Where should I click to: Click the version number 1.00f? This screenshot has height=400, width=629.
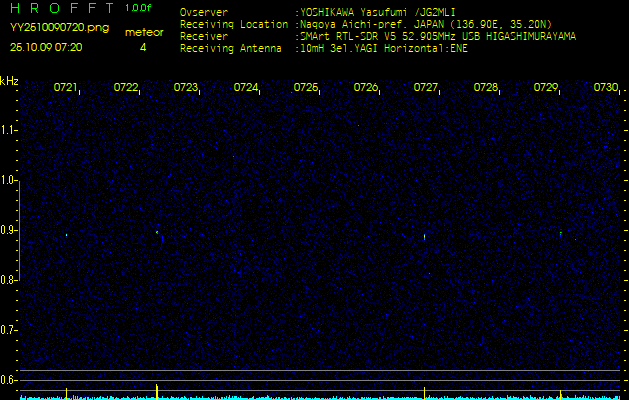click(139, 8)
